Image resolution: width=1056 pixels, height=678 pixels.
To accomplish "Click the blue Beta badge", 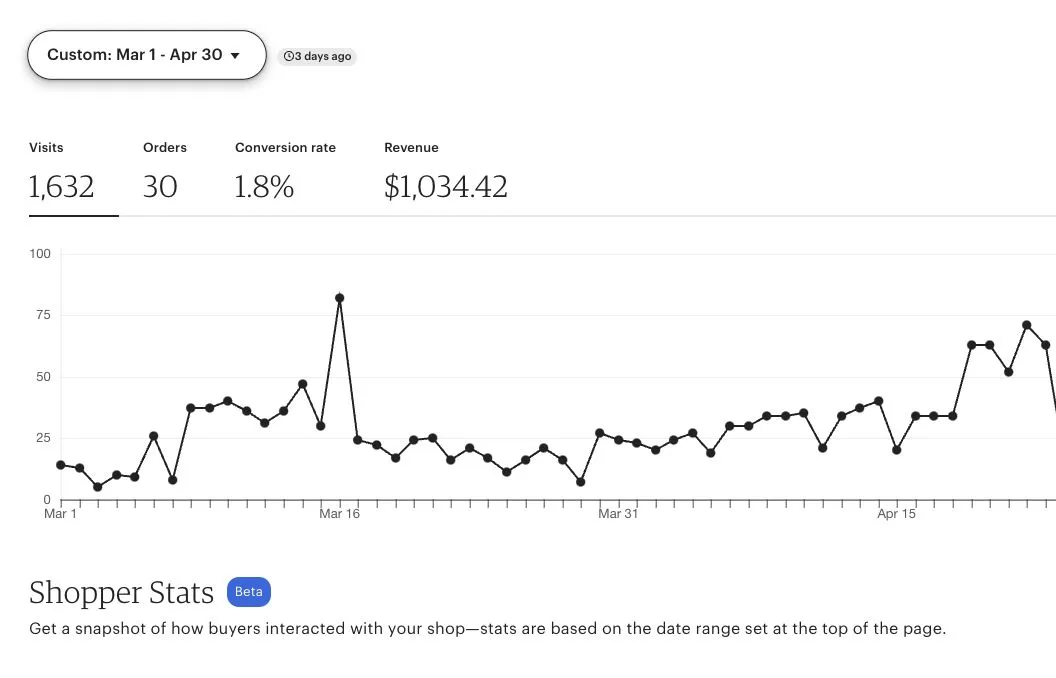I will click(248, 592).
